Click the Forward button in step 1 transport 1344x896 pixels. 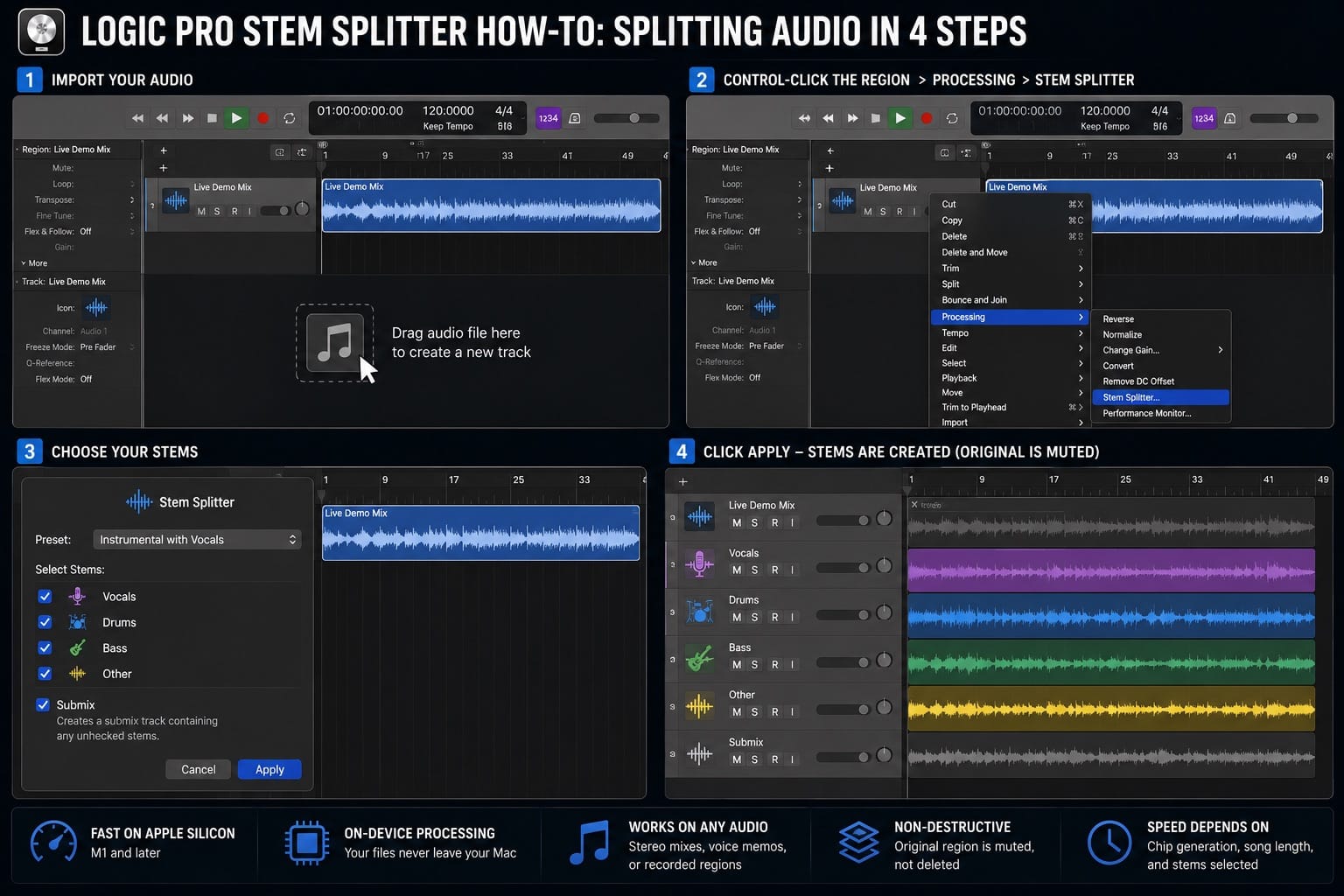point(188,118)
